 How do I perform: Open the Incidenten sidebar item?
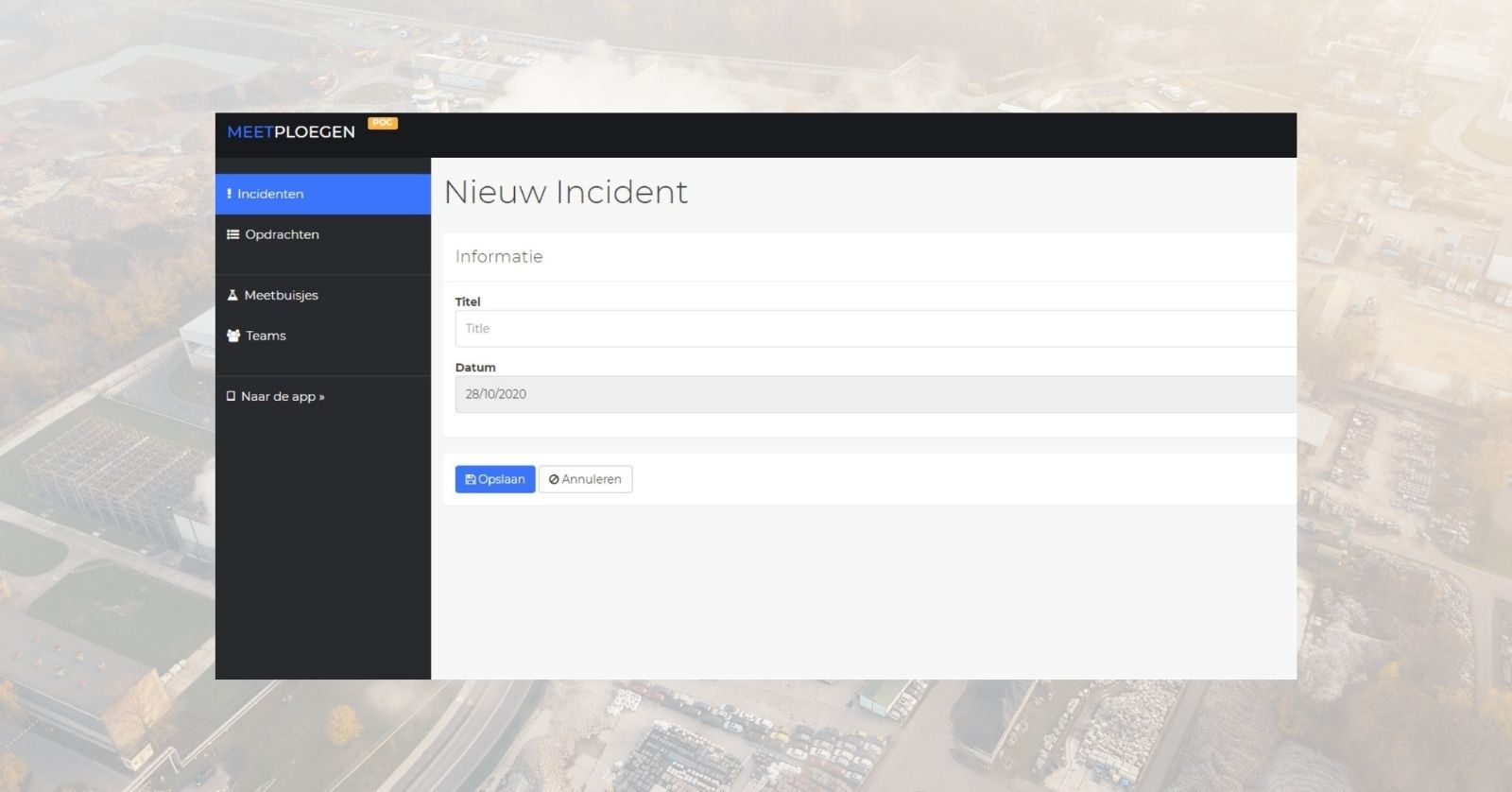(x=322, y=194)
